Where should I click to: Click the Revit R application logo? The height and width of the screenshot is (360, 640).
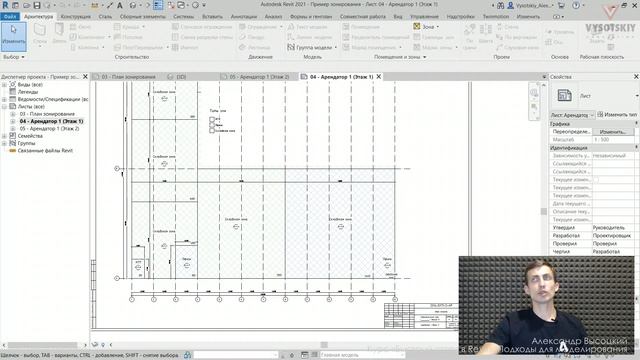point(5,5)
